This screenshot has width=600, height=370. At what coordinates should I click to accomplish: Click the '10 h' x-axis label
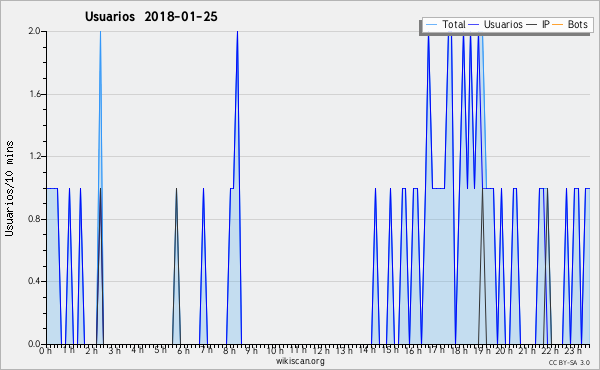275,351
